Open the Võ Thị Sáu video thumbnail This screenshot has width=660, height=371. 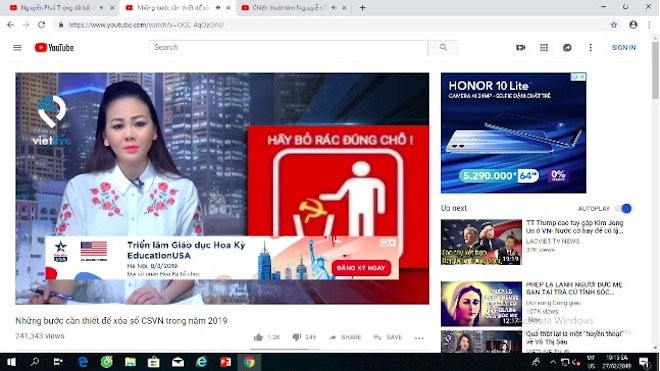click(481, 342)
